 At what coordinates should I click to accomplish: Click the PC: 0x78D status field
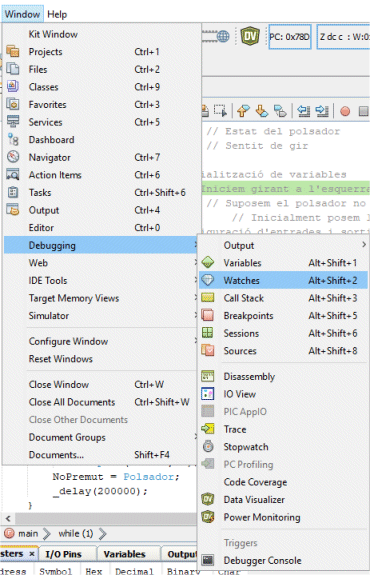tap(290, 37)
